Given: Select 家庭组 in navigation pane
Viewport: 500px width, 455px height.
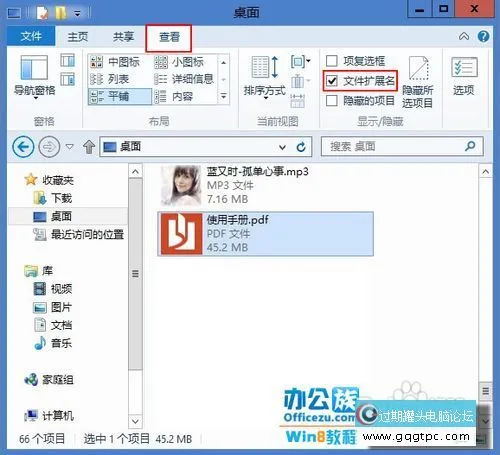Looking at the screenshot, I should click(x=49, y=380).
